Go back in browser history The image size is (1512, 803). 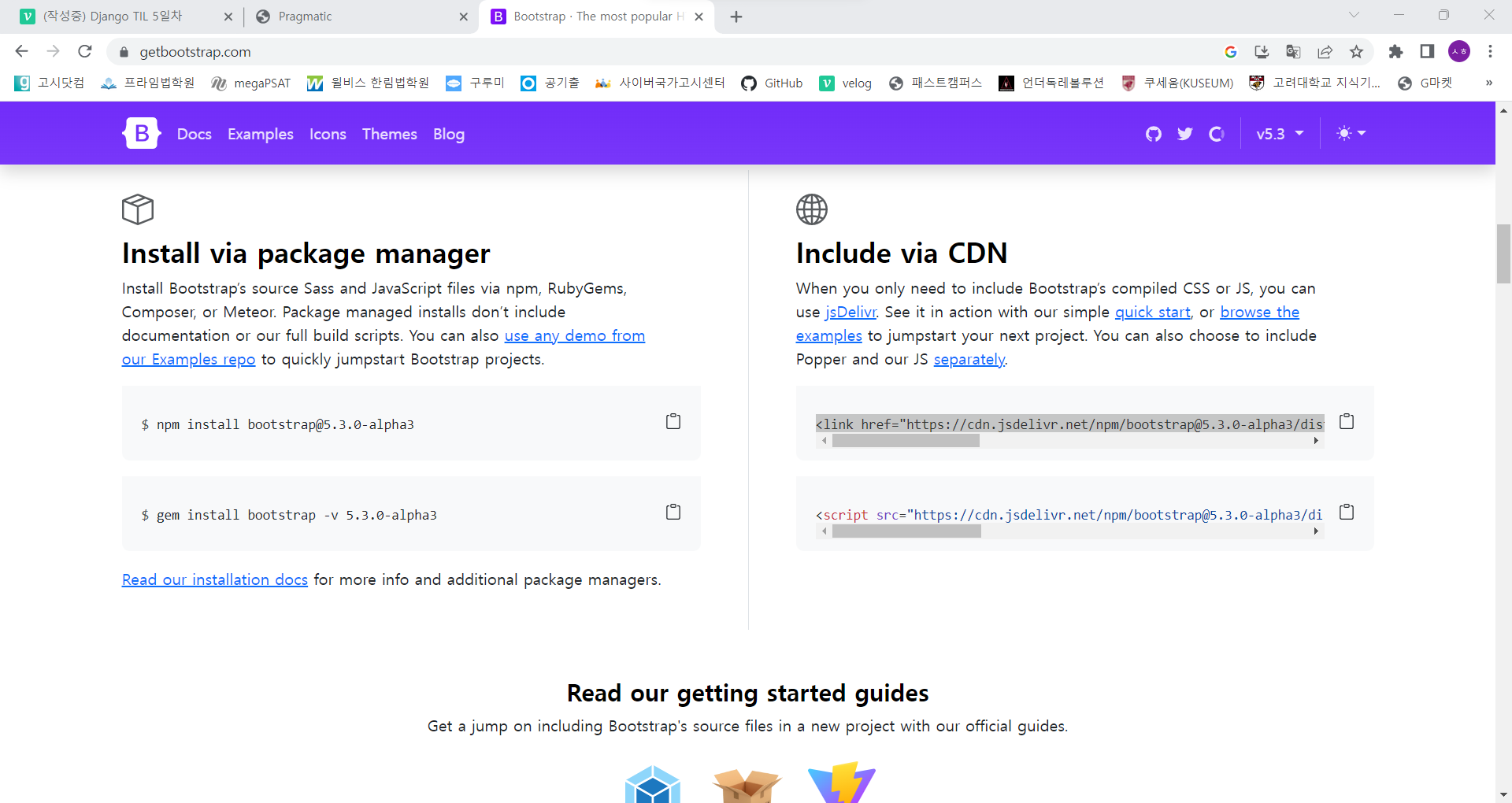pyautogui.click(x=21, y=51)
